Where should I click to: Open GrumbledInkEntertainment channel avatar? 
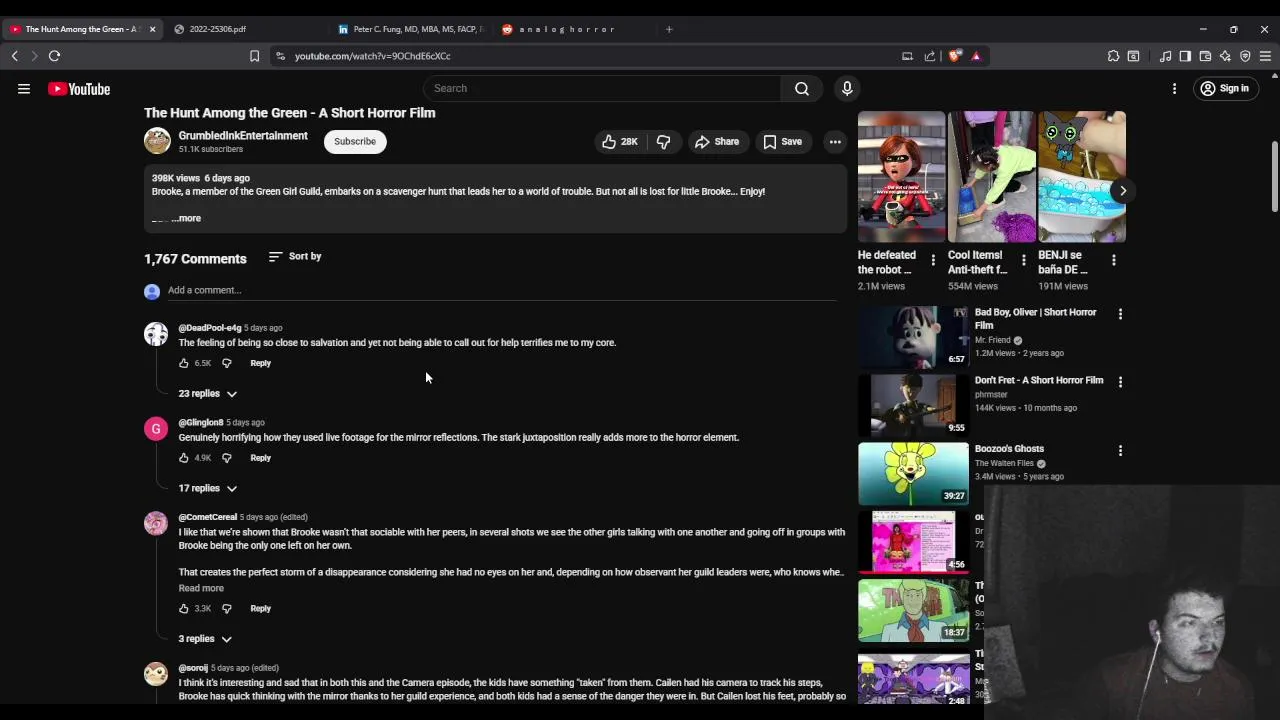157,141
